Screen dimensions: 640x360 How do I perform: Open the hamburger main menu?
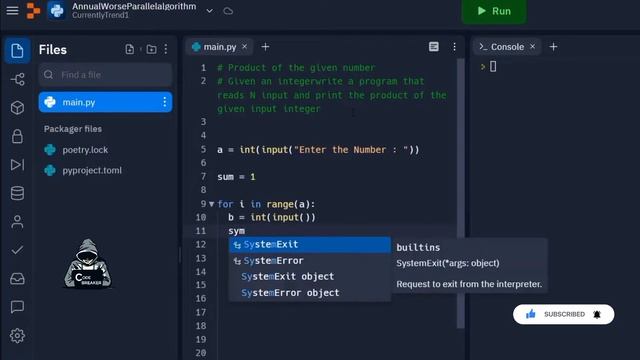[x=12, y=10]
